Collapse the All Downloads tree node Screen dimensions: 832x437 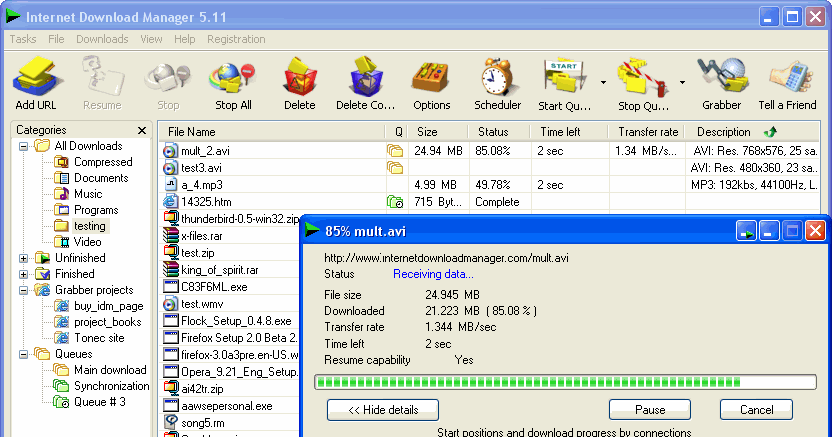point(23,146)
